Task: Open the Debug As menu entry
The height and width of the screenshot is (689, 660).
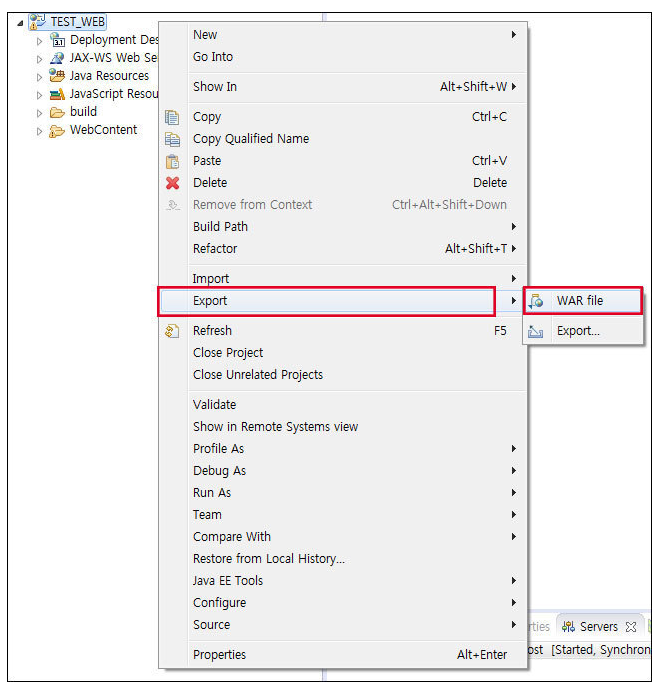Action: point(343,471)
